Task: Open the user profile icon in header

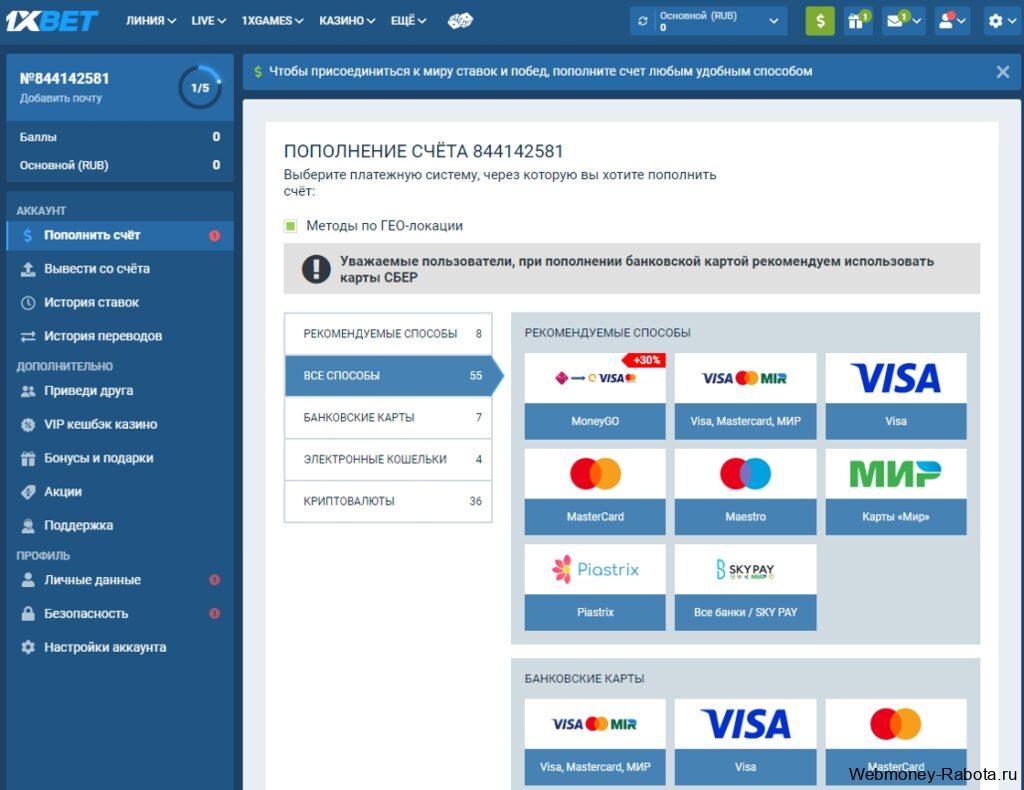Action: [952, 21]
